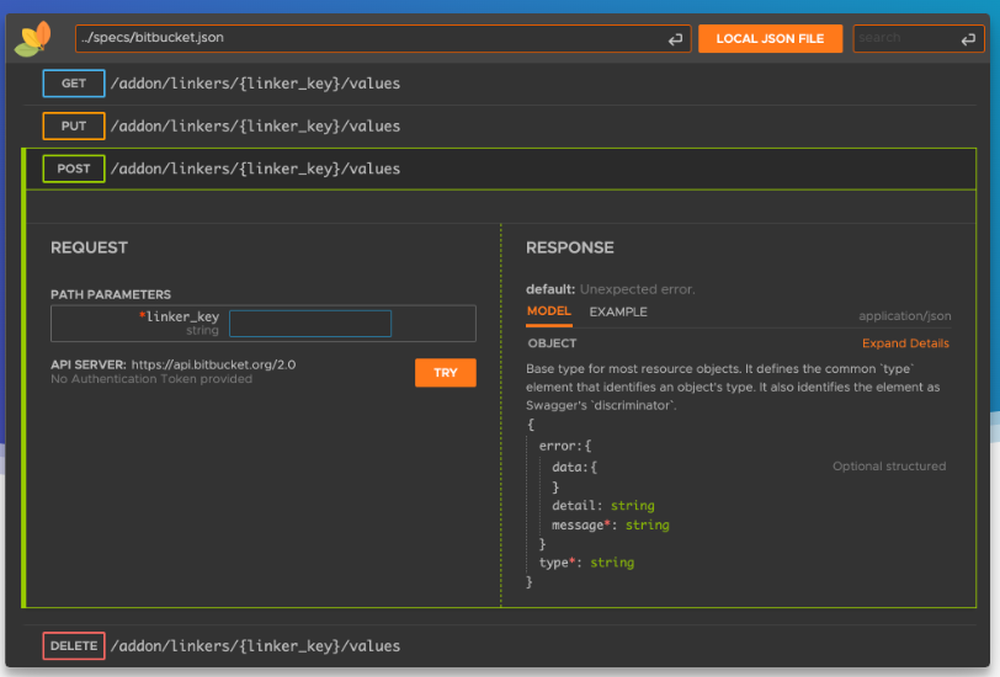Click the 'type*: string' line
The height and width of the screenshot is (677, 1000).
pos(587,563)
